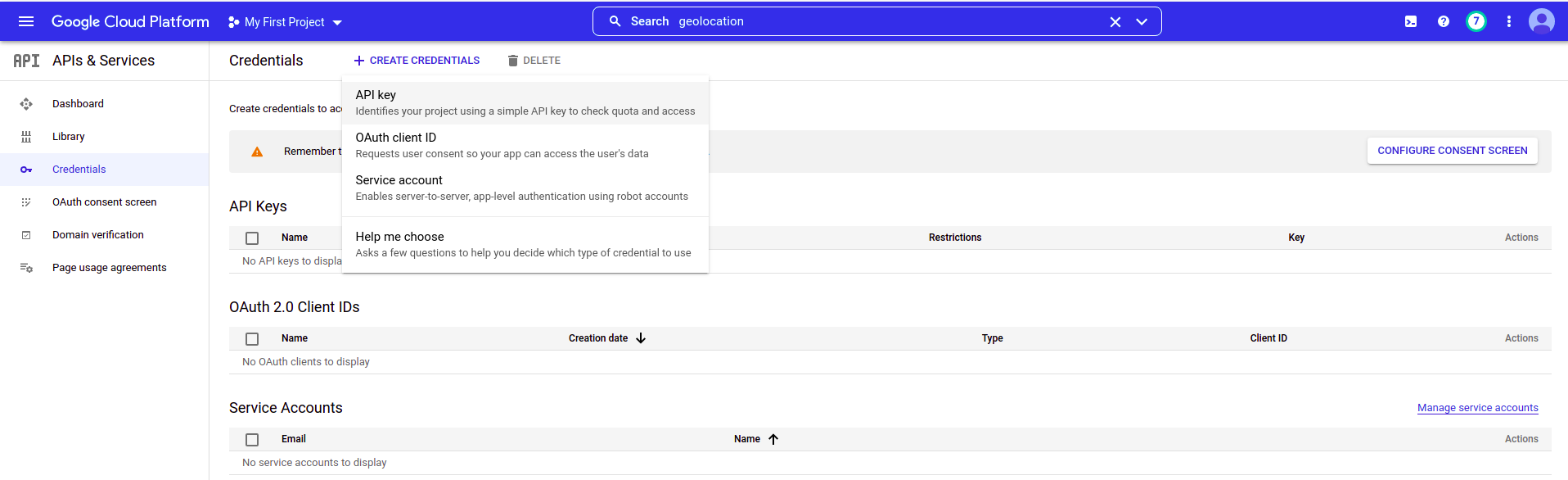Click the search magnifier icon

(x=615, y=21)
